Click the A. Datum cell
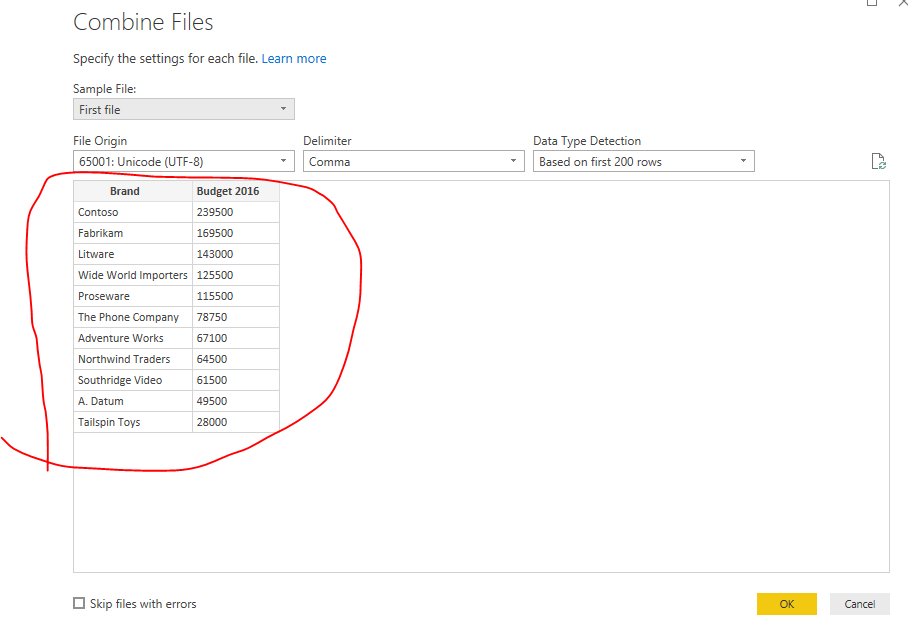Screen dimensions: 908x633 (x=133, y=401)
